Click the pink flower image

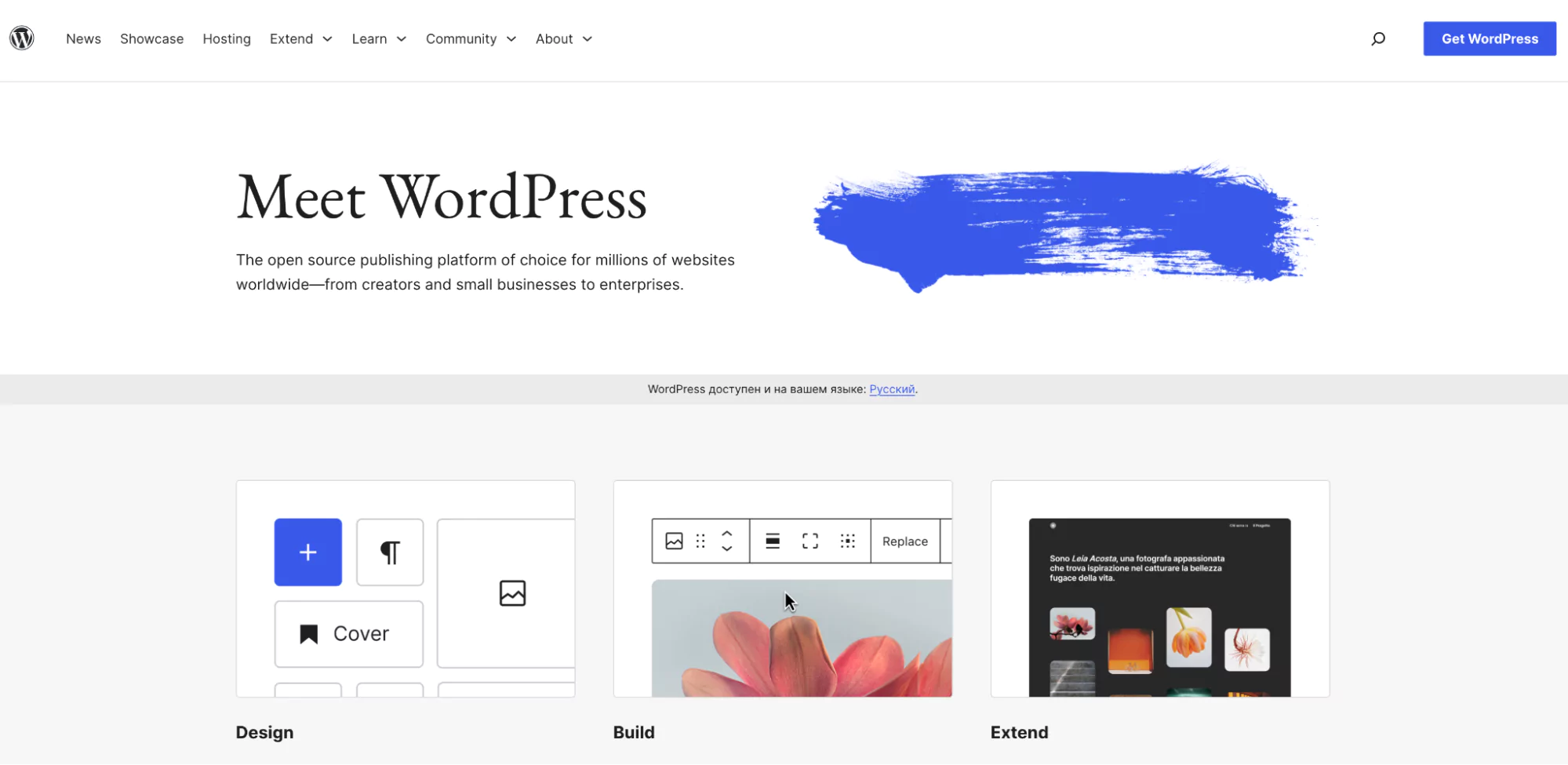tap(802, 638)
